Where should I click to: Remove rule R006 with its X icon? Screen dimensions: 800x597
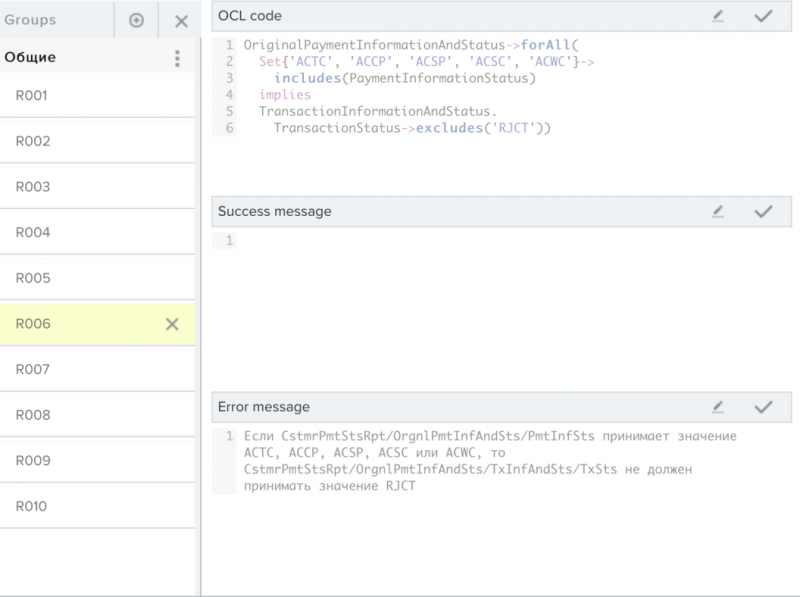(172, 324)
